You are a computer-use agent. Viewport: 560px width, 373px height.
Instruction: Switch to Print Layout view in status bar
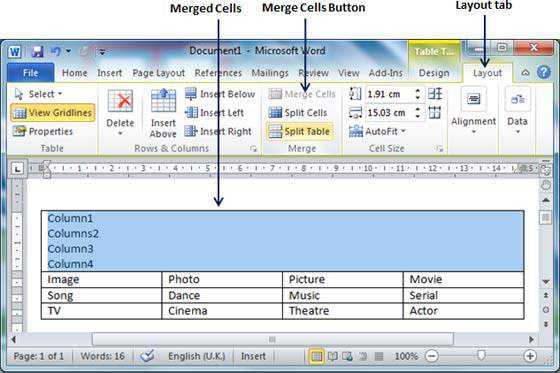[316, 356]
